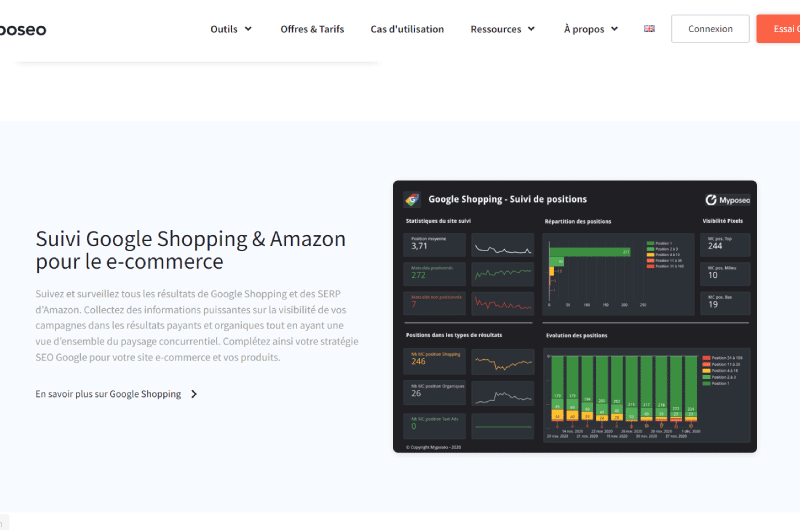Viewport: 800px width, 530px height.
Task: Click the 244 Visibilité Pixels Top card
Action: [725, 245]
